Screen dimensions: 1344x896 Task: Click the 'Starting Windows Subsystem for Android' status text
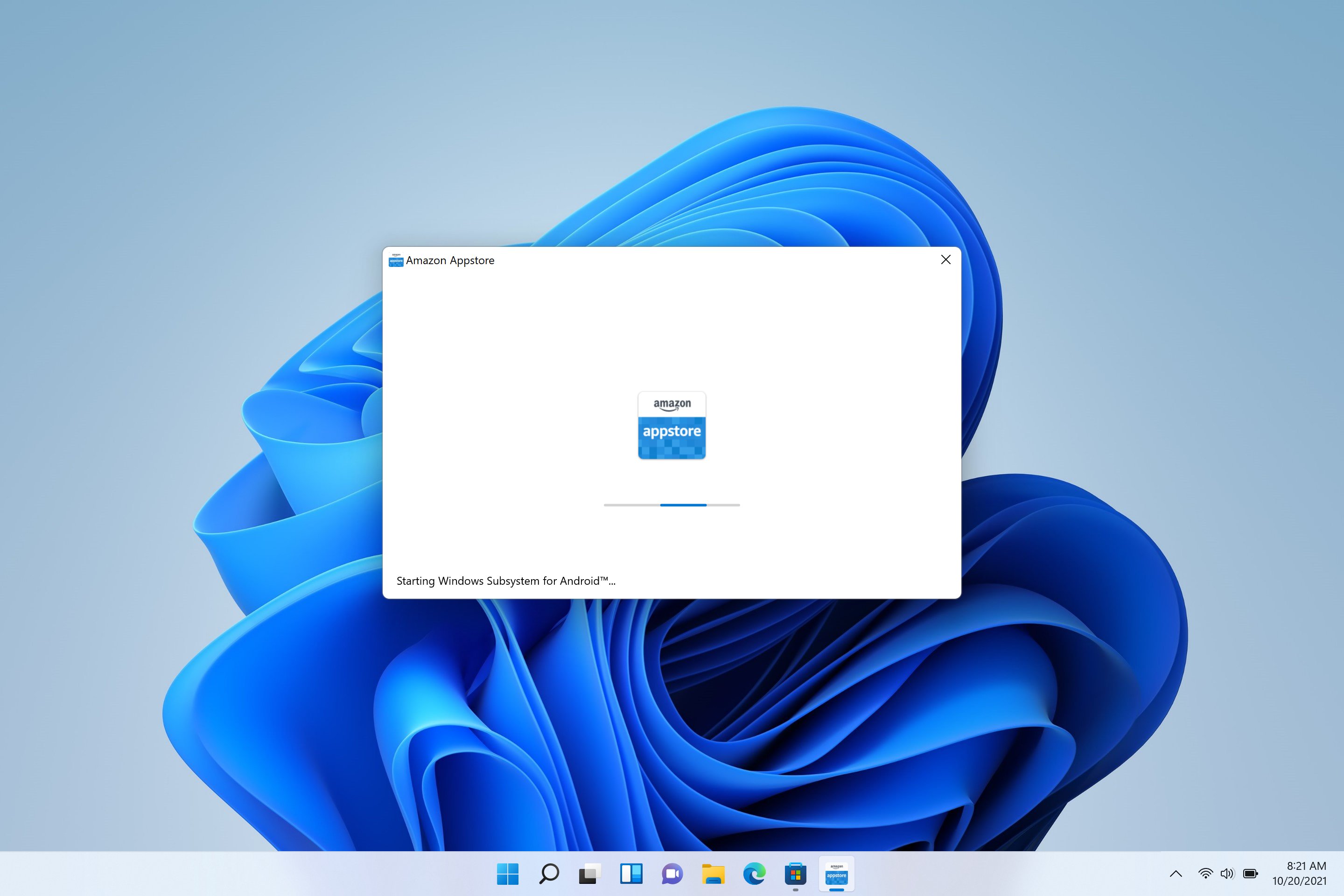click(x=506, y=581)
